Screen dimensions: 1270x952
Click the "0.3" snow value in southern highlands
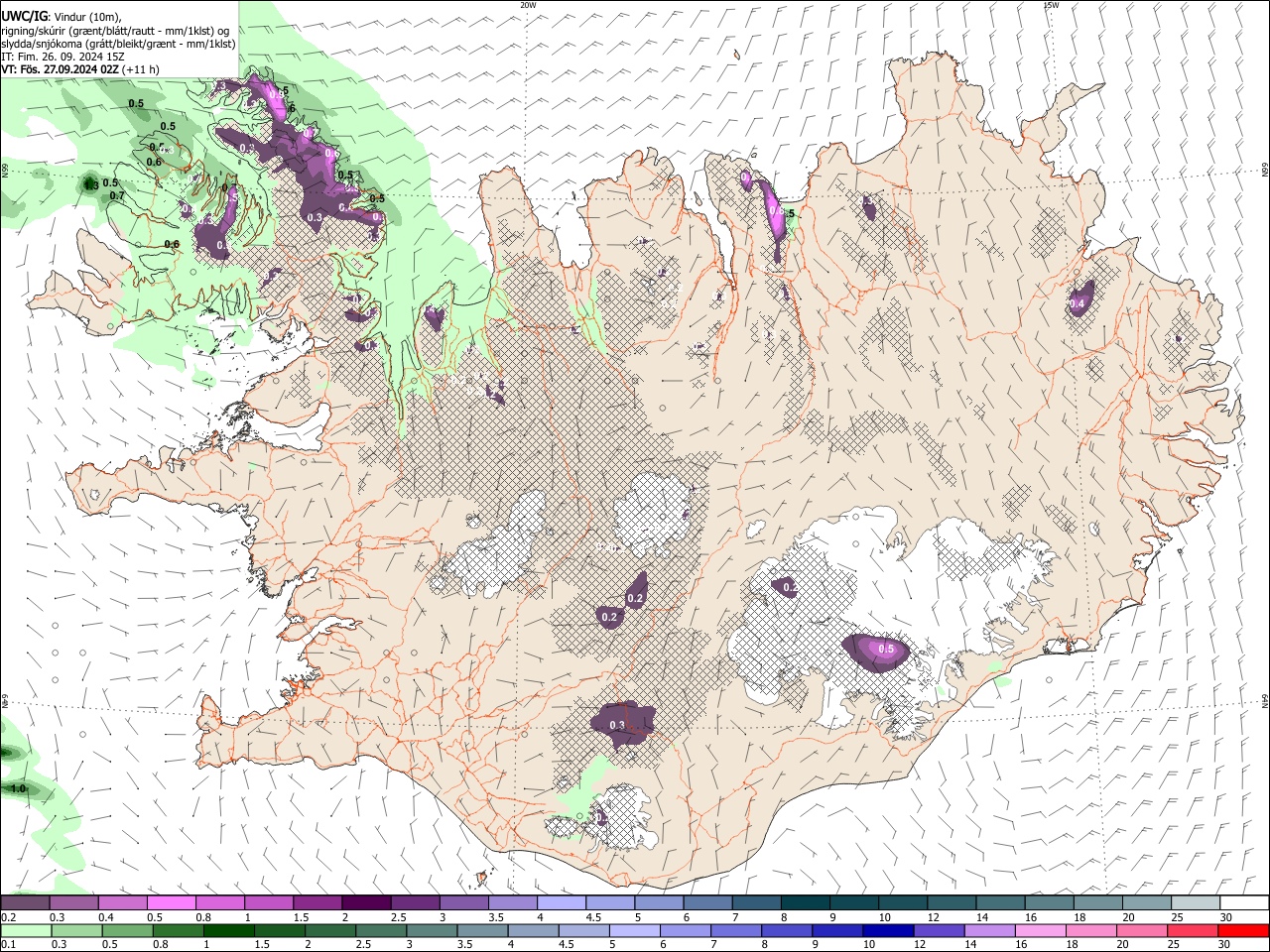tap(617, 725)
